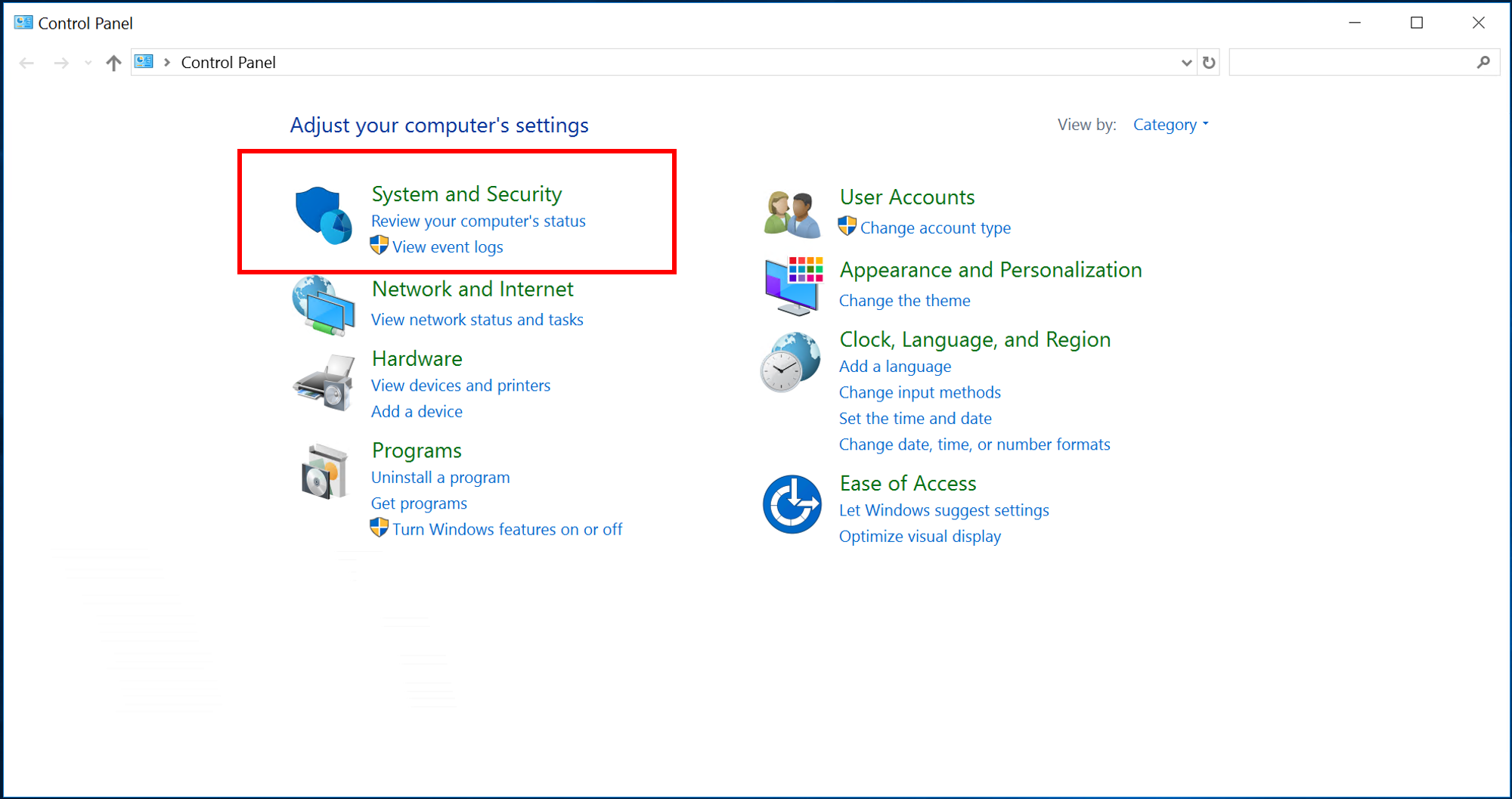Viewport: 1512px width, 799px height.
Task: Click the Ease of Access icon
Action: click(792, 504)
